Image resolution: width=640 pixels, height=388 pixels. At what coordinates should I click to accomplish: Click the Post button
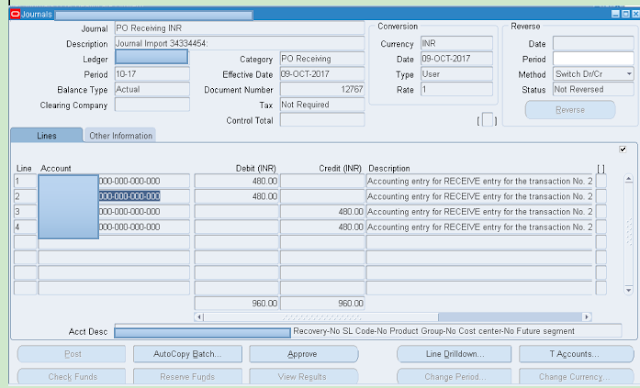pyautogui.click(x=72, y=354)
